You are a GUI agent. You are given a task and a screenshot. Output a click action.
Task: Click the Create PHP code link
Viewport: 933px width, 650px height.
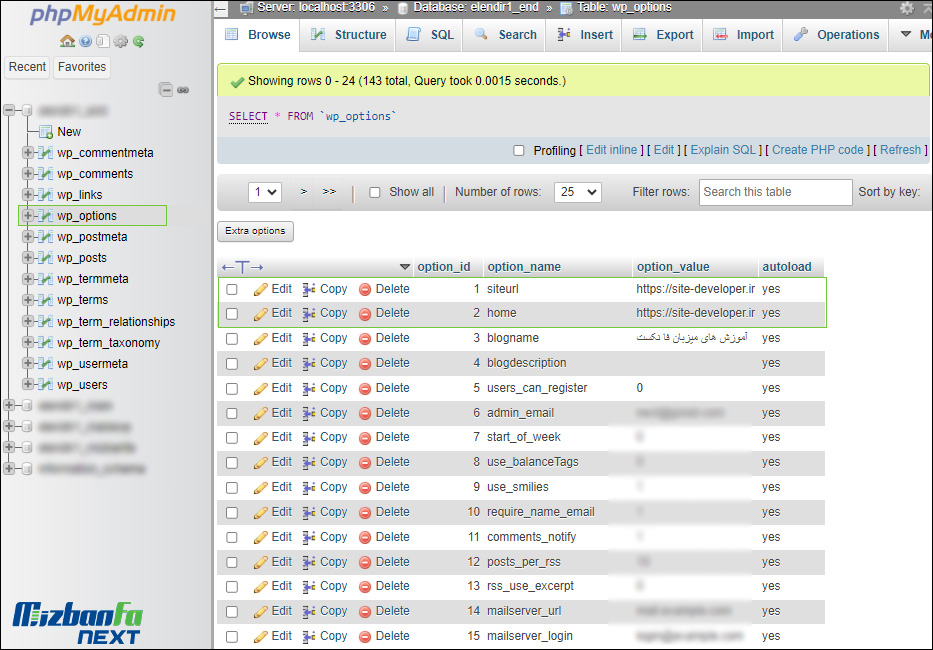pos(818,150)
